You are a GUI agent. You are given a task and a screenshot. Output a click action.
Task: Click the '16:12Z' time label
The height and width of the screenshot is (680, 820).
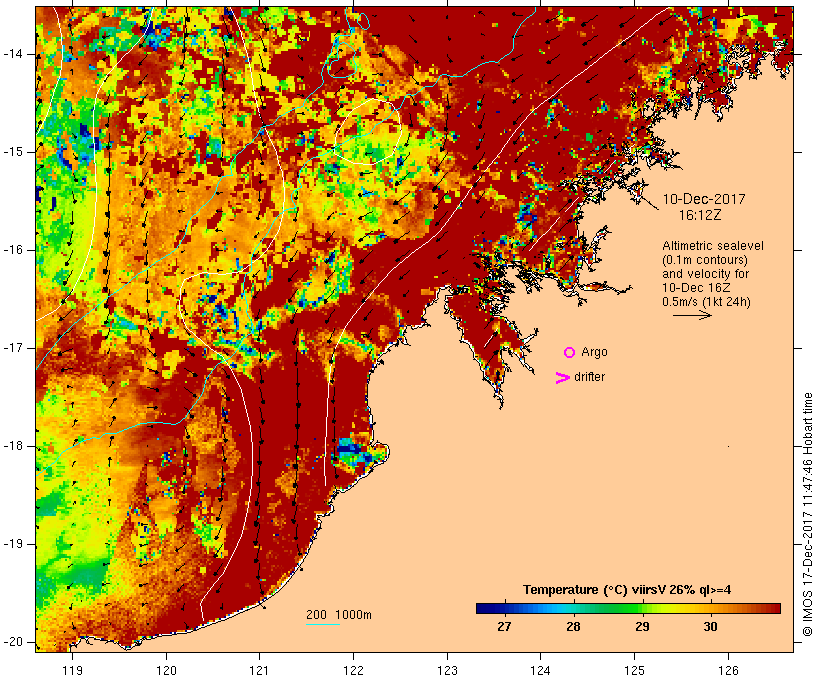700,215
